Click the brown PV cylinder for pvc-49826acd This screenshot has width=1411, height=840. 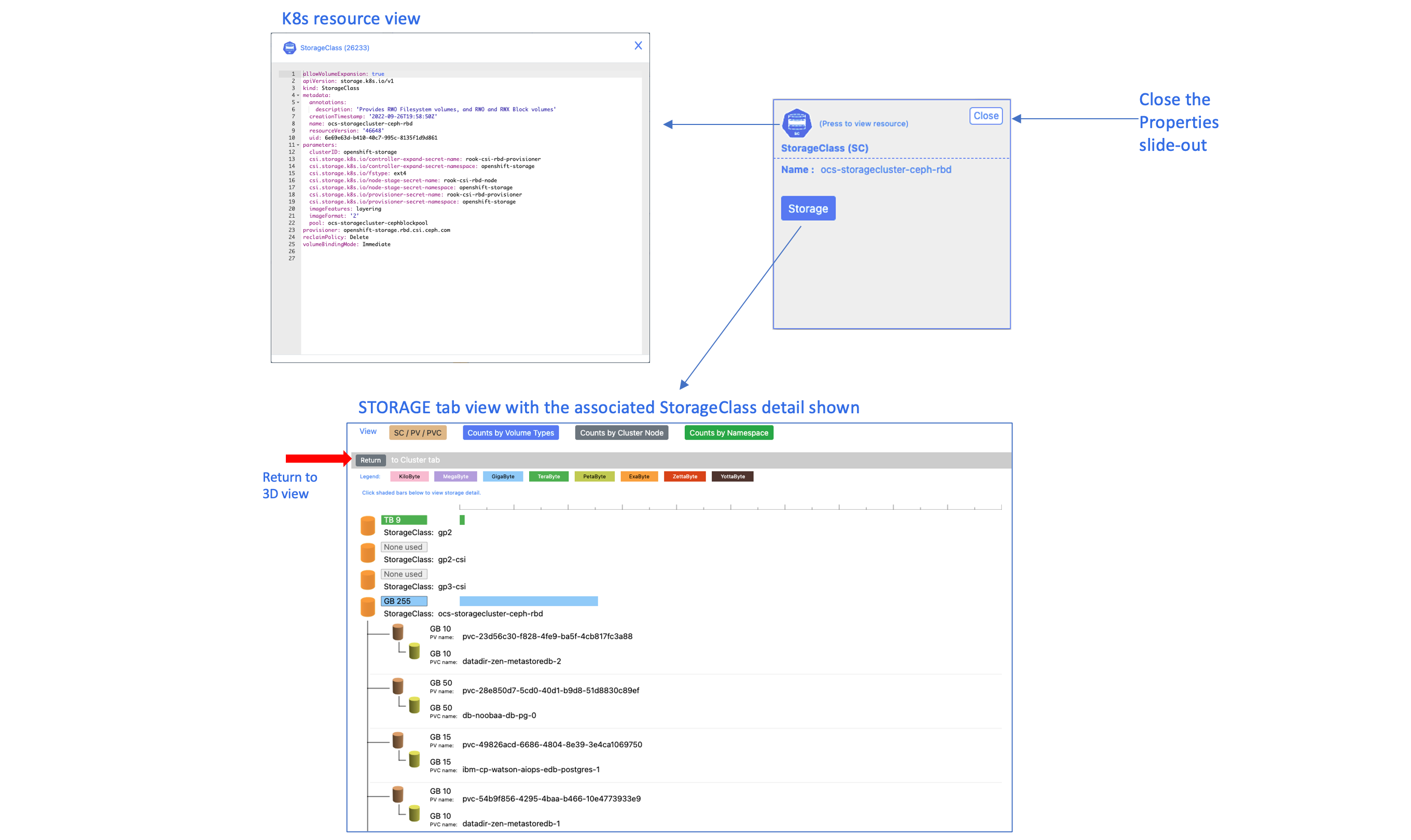coord(398,740)
